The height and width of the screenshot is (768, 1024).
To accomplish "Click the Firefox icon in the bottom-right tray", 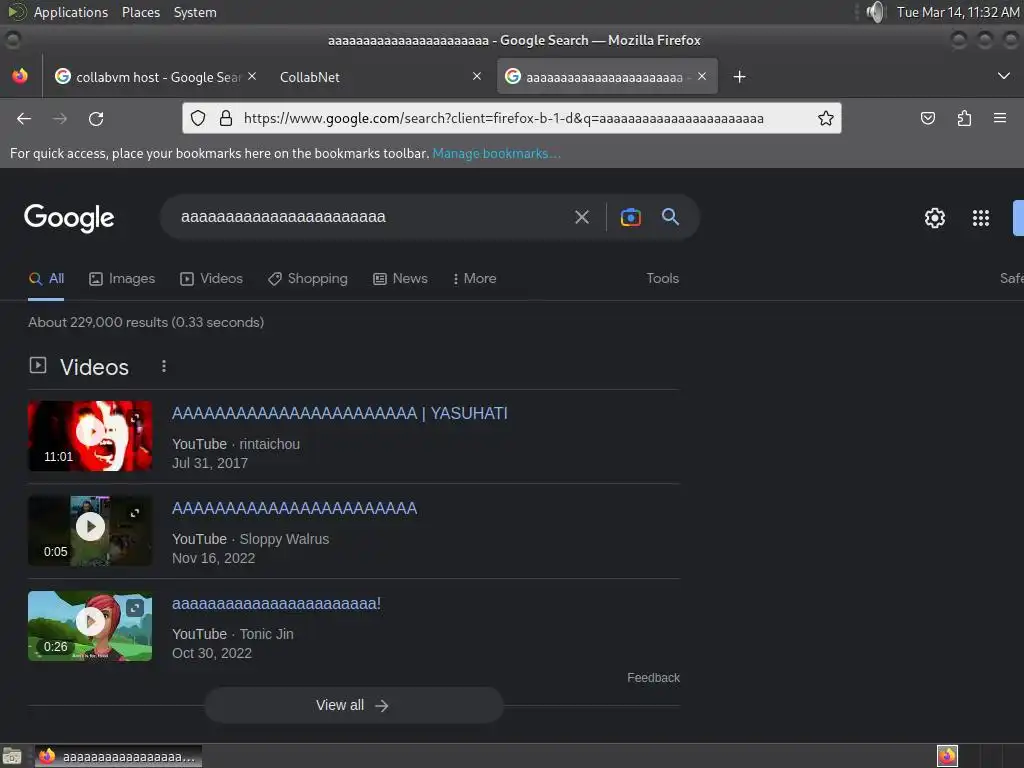I will (947, 756).
